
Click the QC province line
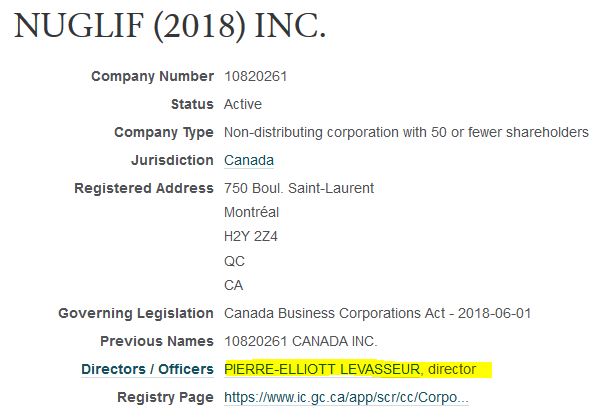[235, 261]
